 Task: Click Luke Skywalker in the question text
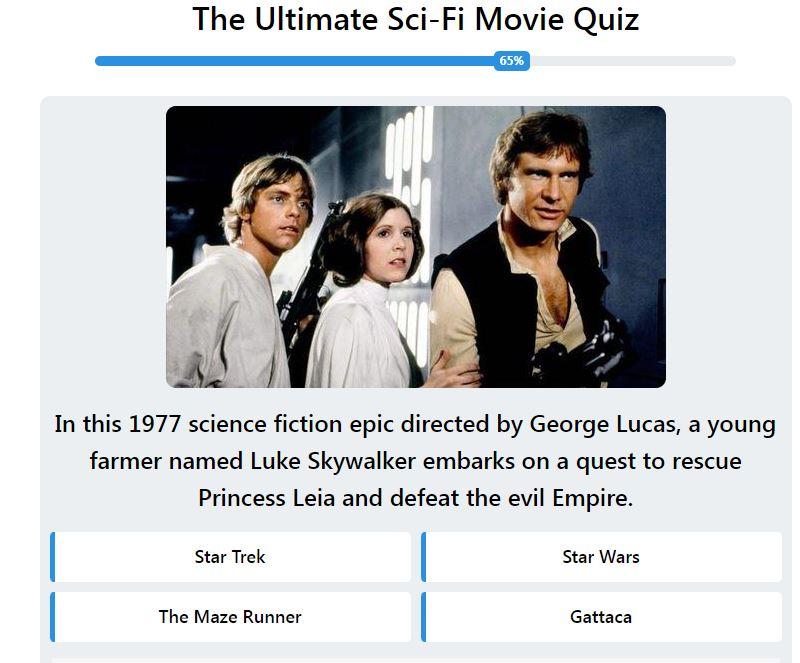coord(333,461)
